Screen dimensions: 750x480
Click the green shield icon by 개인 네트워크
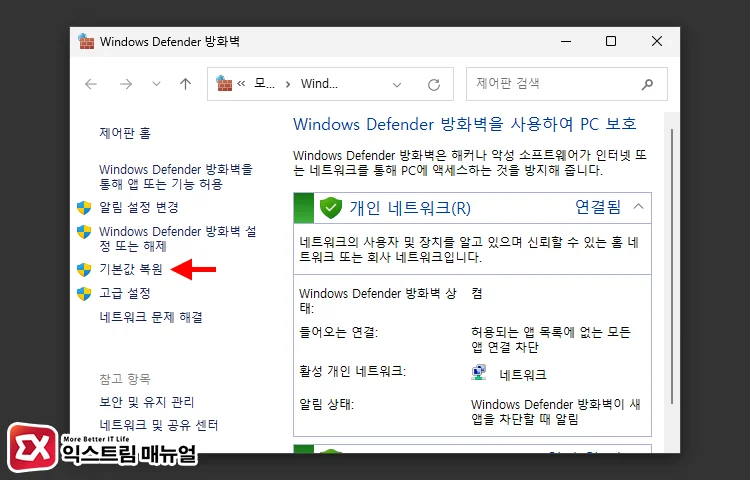point(331,208)
